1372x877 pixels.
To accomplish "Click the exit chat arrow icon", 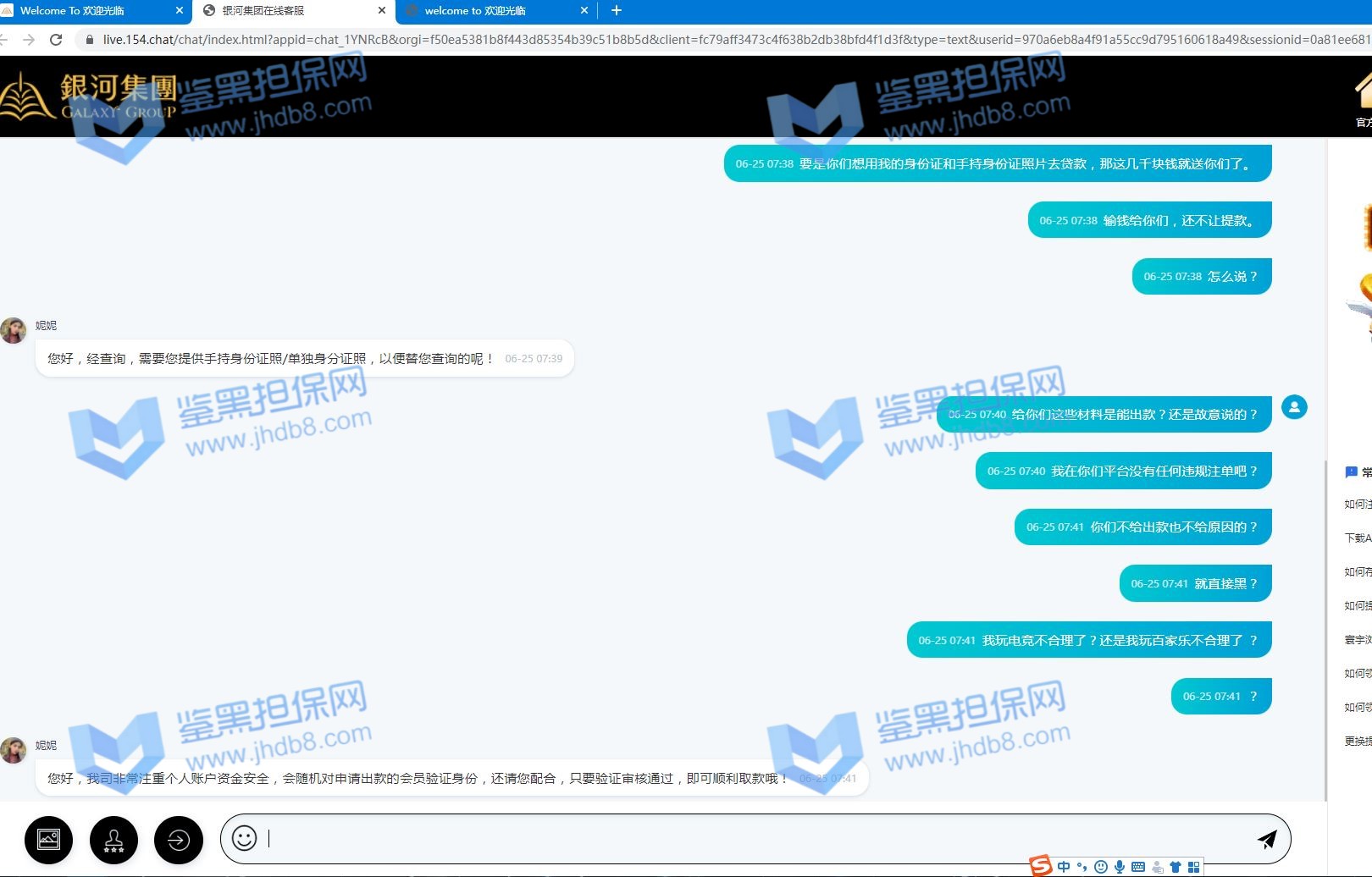I will pyautogui.click(x=178, y=840).
